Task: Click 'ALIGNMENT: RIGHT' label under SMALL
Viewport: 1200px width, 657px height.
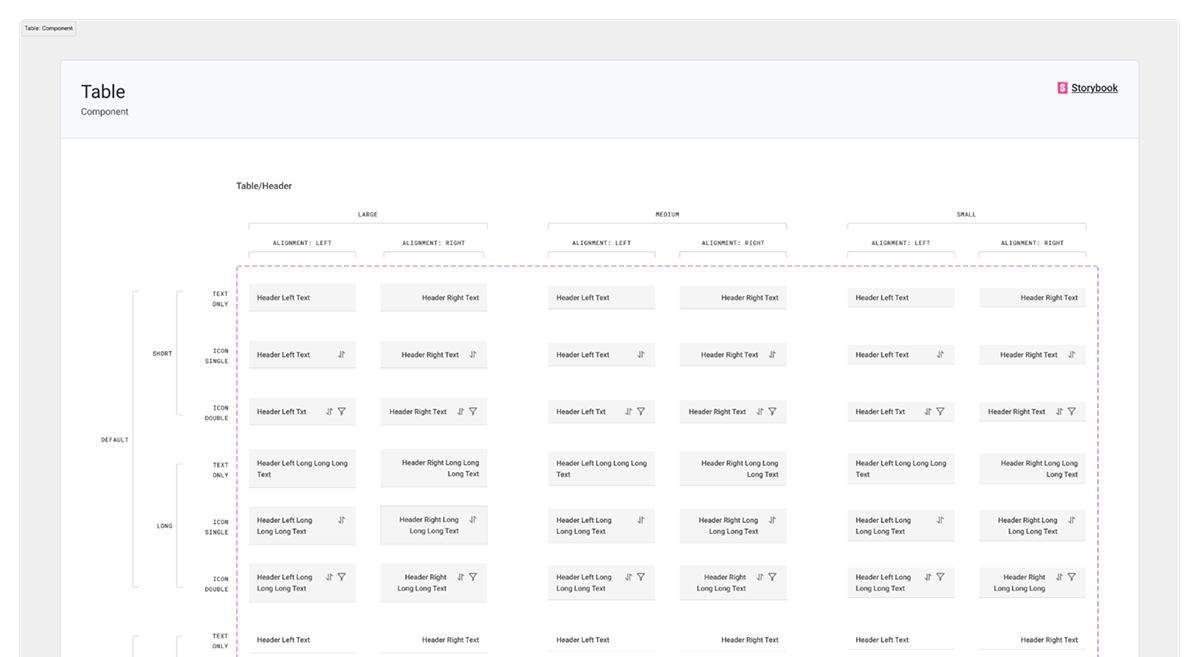Action: tap(1032, 243)
